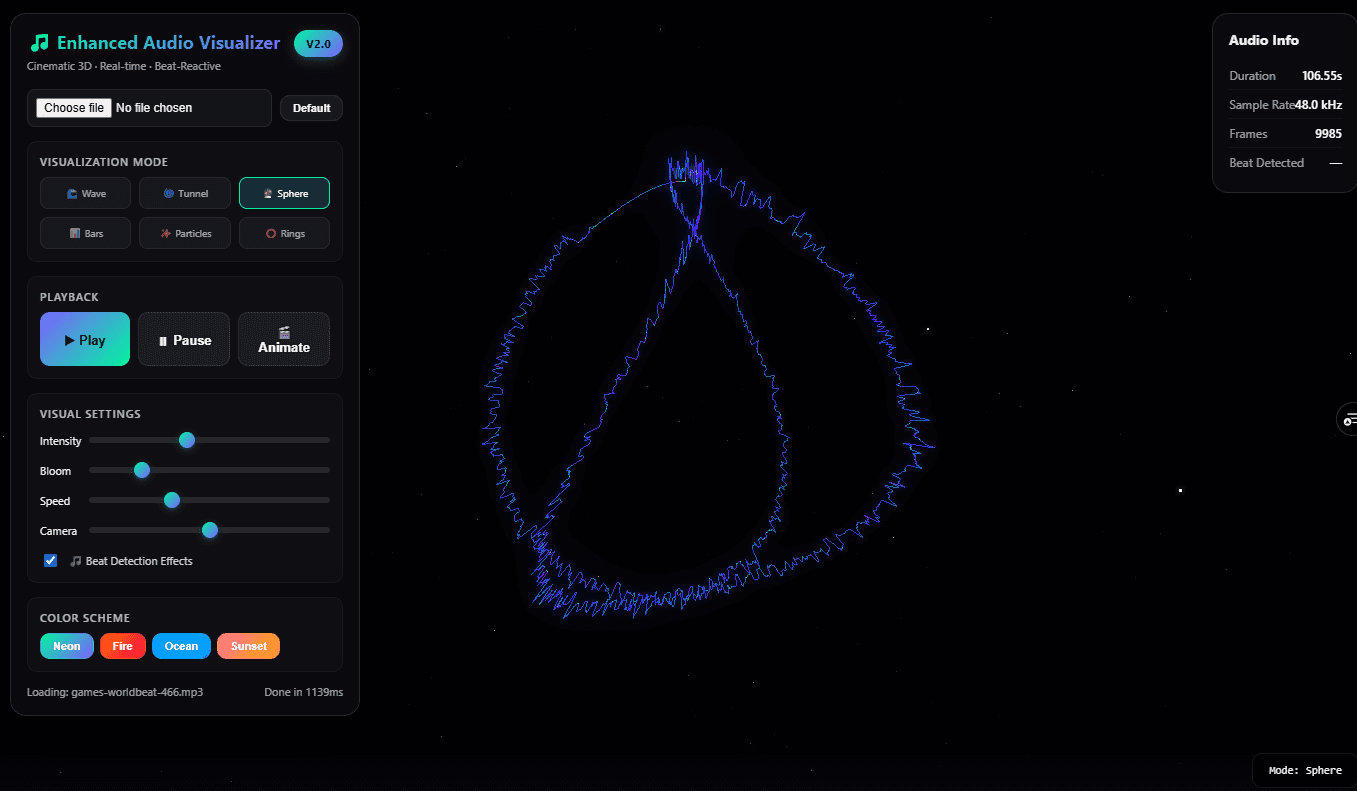Pause the audio playback
The height and width of the screenshot is (791, 1357).
(x=184, y=339)
